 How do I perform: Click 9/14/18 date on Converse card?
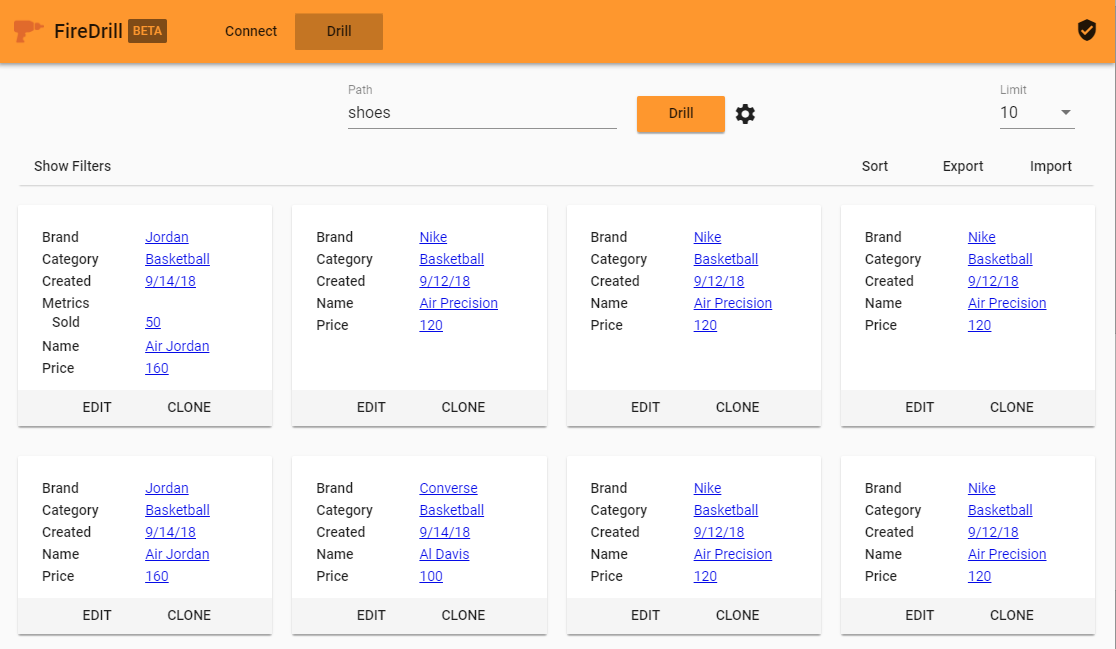point(444,532)
